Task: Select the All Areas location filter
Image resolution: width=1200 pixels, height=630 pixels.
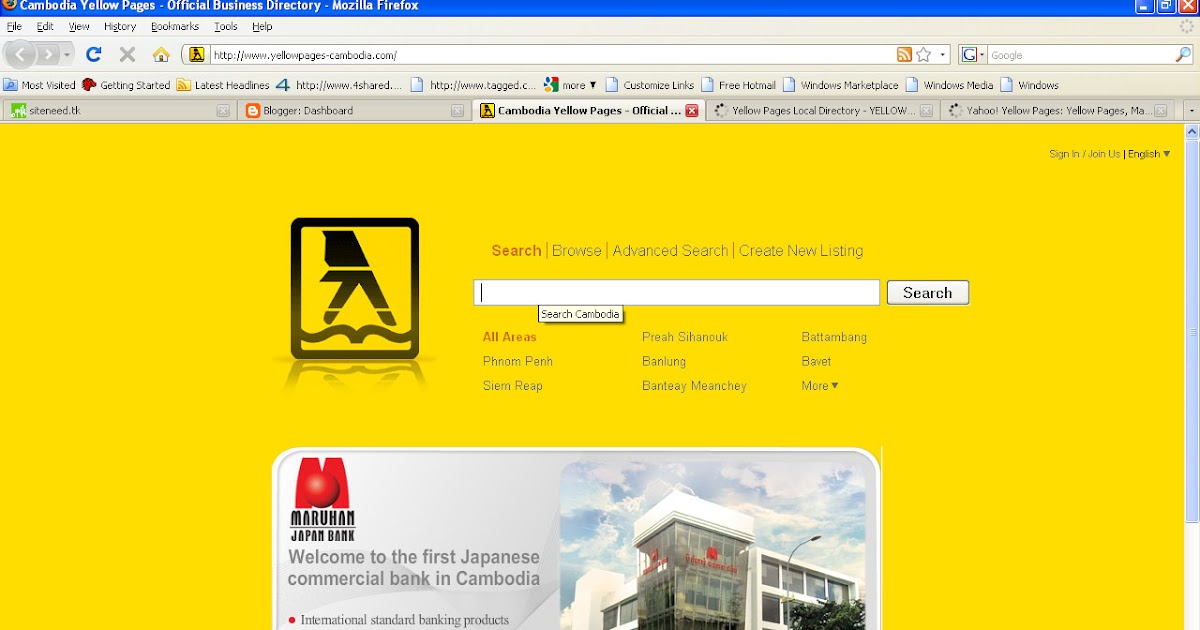Action: tap(510, 337)
